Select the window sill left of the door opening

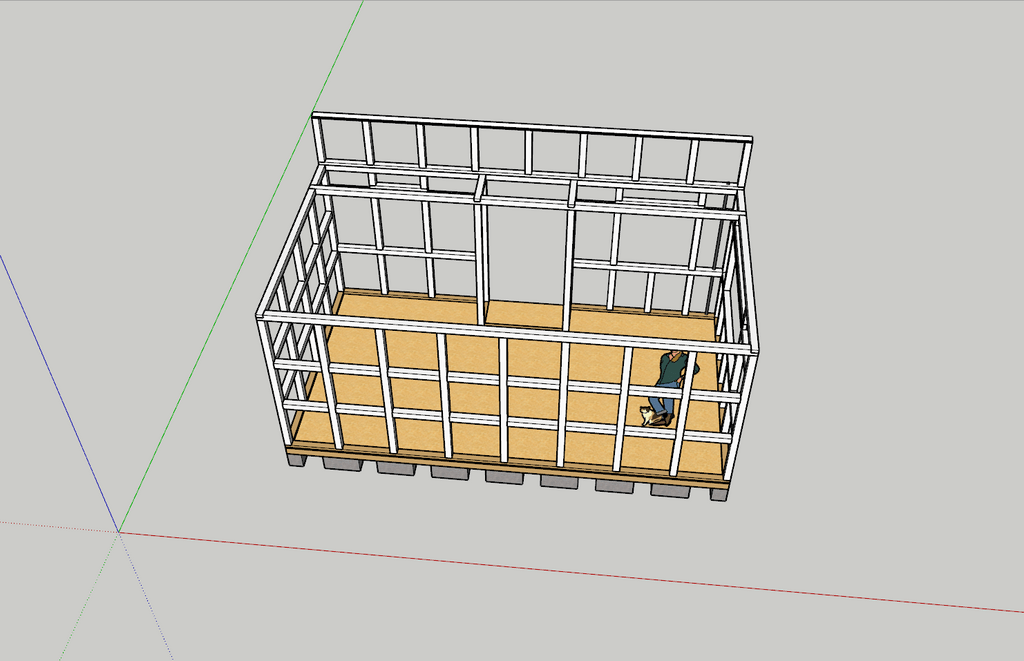pyautogui.click(x=405, y=250)
